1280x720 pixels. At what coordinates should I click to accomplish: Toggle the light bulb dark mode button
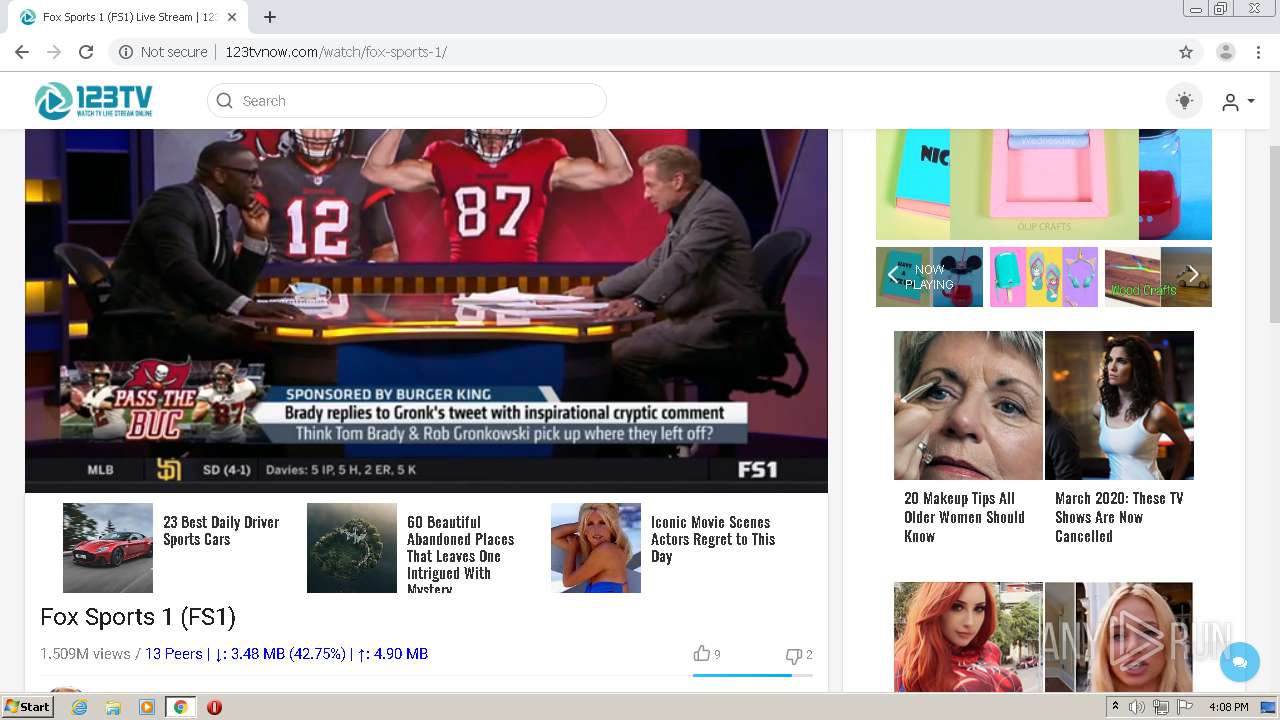coord(1184,101)
